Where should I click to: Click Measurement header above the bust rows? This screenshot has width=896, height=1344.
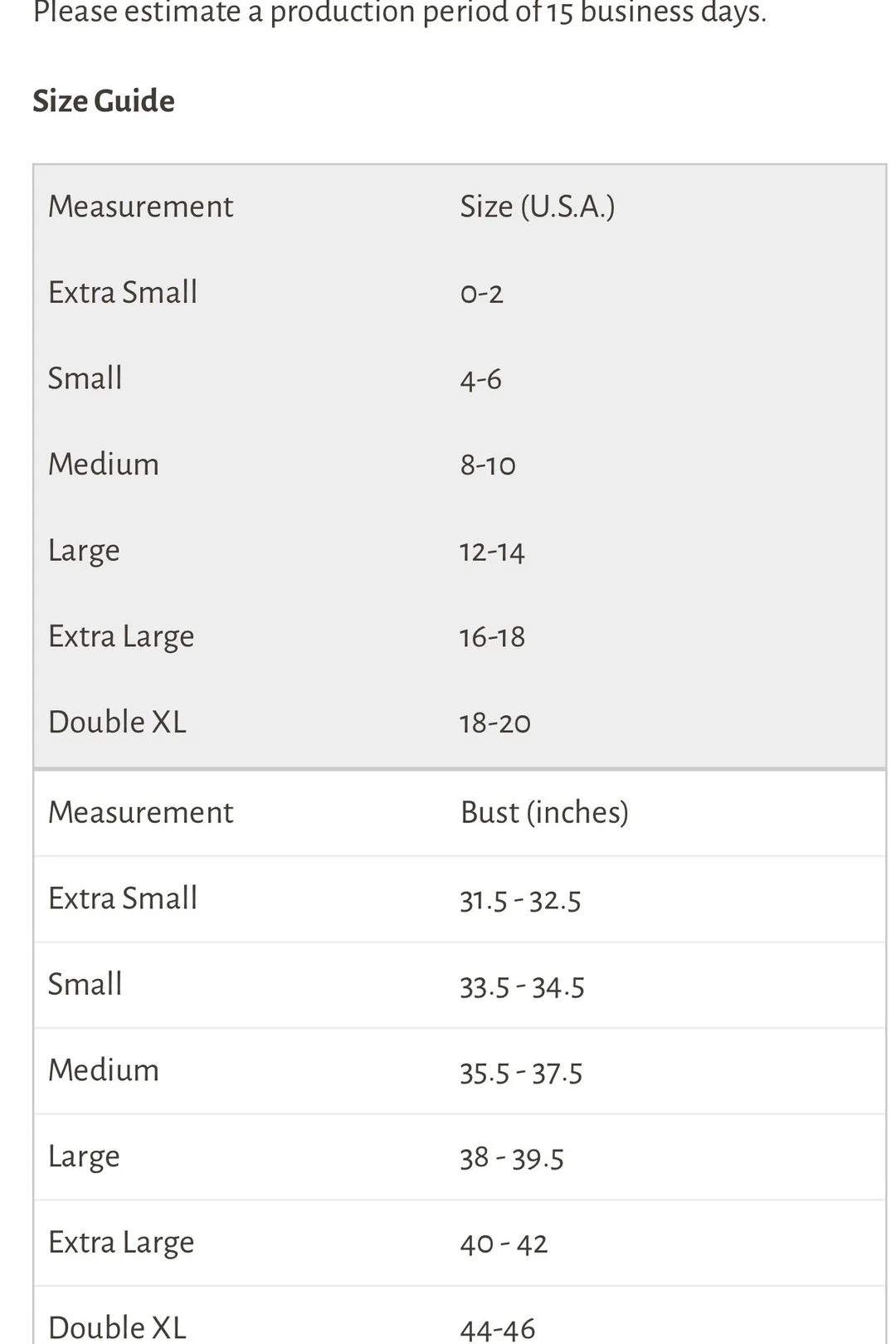(x=140, y=812)
